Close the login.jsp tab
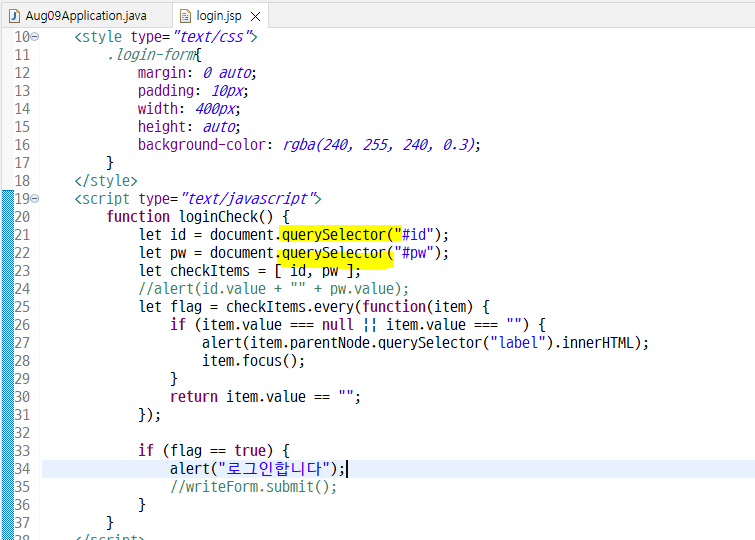Viewport: 755px width, 540px height. click(256, 16)
